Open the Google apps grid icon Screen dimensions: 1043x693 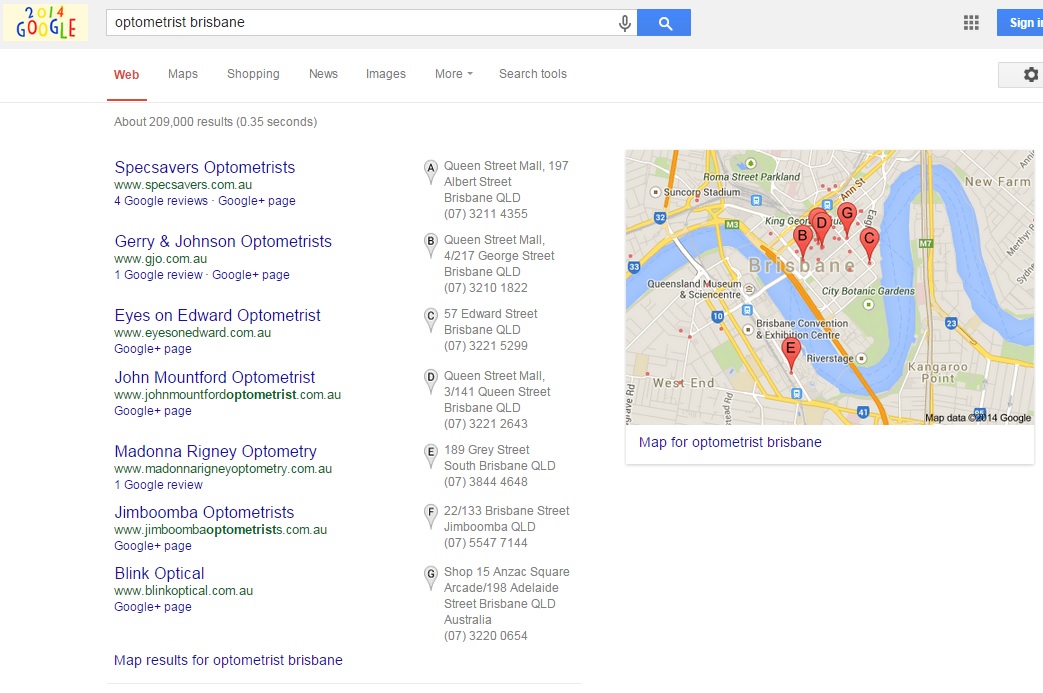click(971, 23)
